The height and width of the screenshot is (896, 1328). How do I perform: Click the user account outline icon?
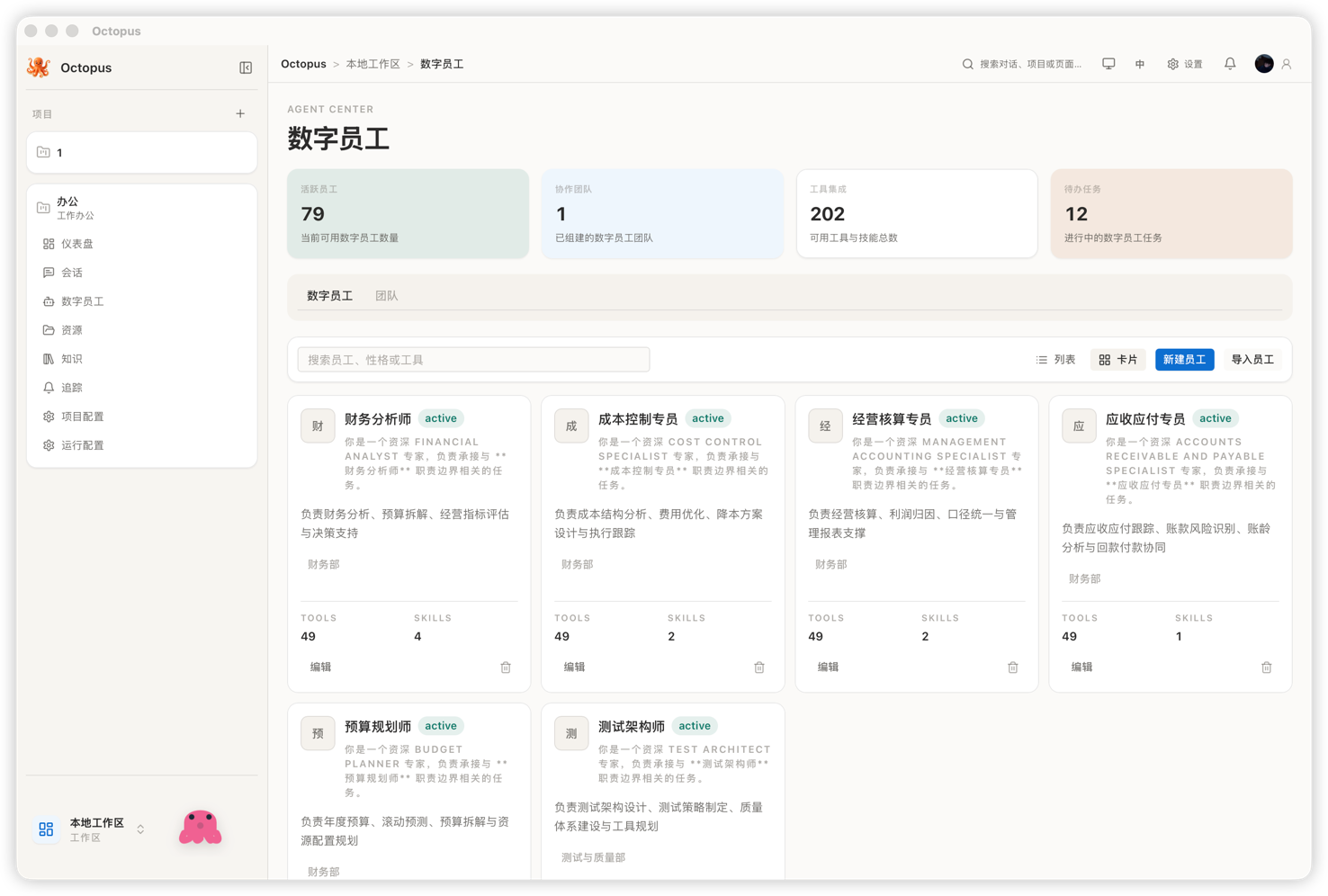coord(1287,64)
